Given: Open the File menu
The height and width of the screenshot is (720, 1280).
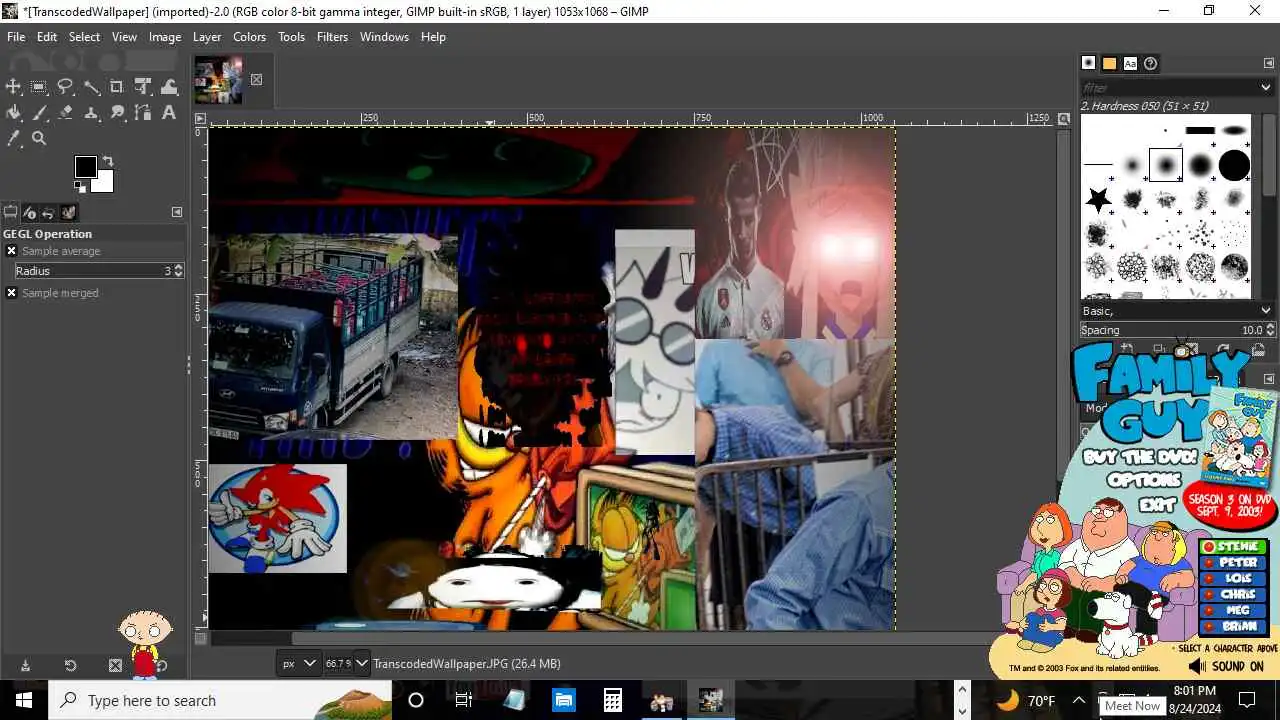Looking at the screenshot, I should [x=16, y=37].
